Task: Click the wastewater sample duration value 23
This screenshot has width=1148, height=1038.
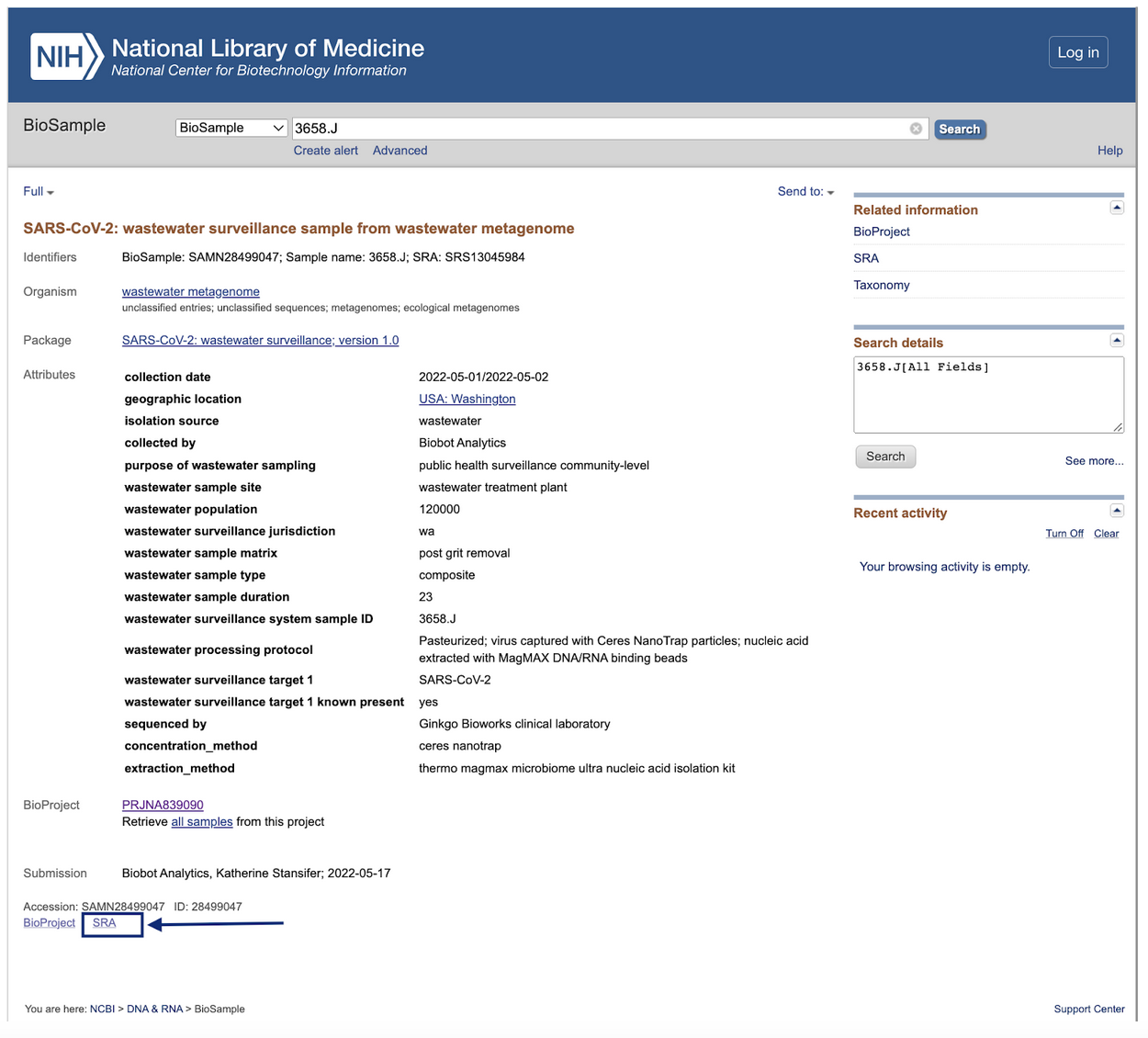Action: 425,597
